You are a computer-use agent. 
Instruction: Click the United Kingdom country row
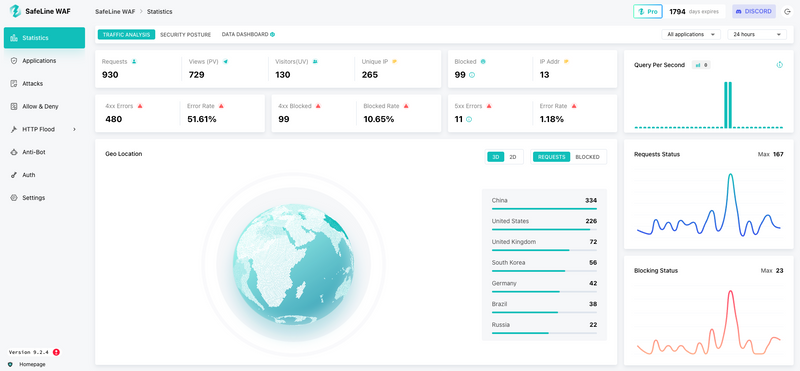point(544,244)
